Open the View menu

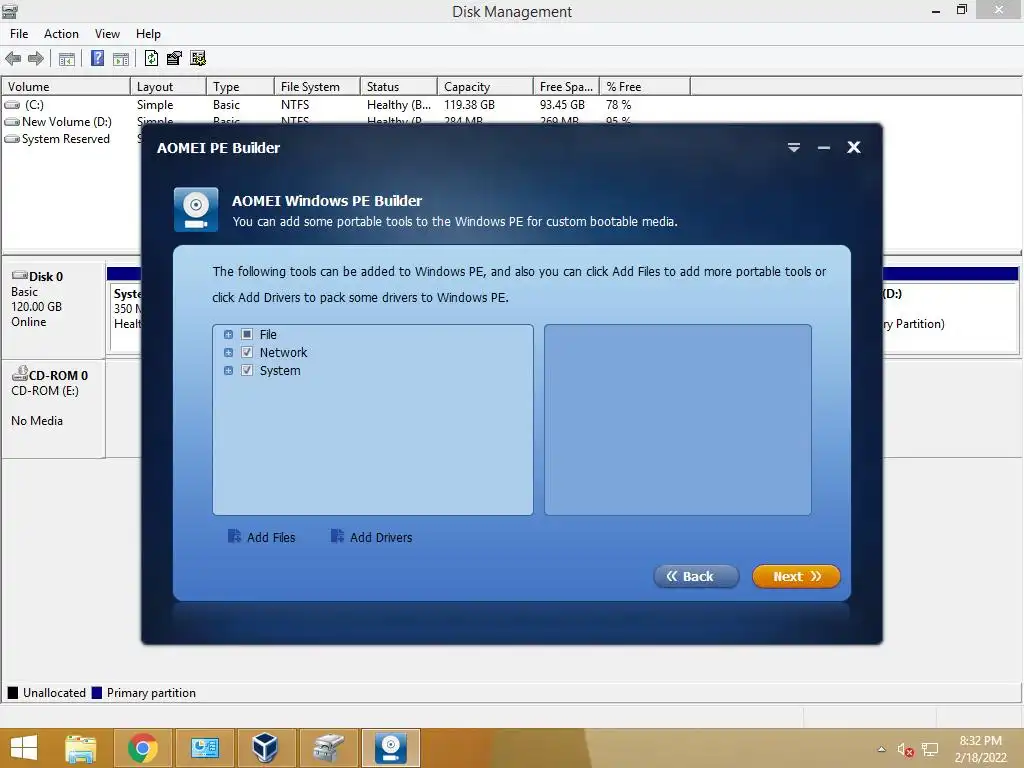coord(107,34)
